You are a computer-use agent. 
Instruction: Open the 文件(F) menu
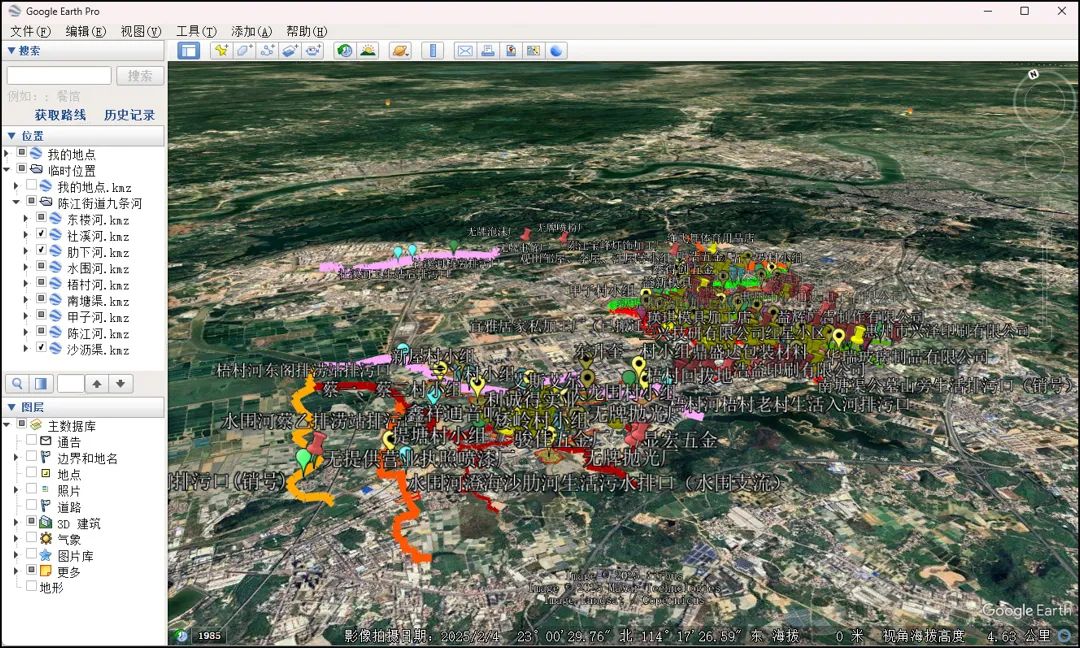[30, 31]
